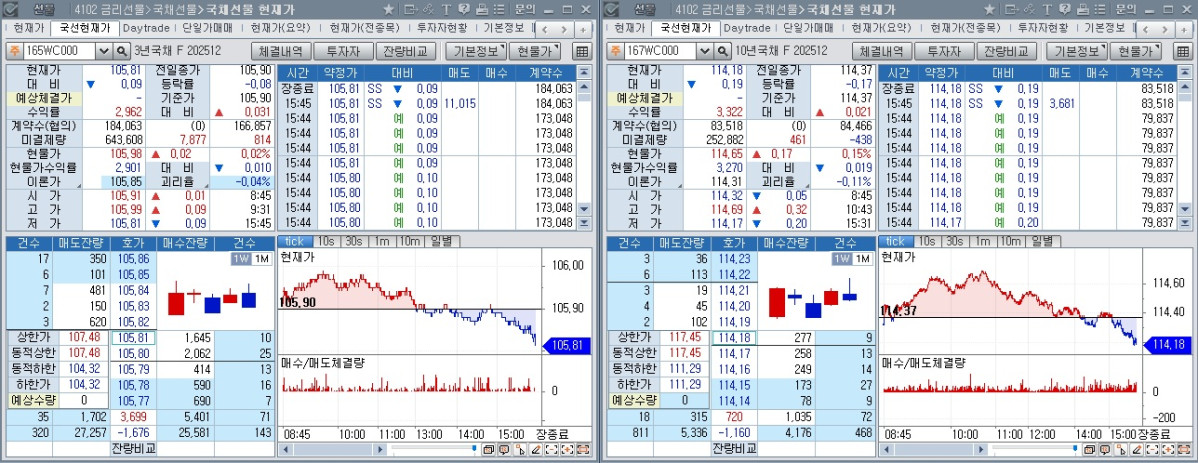
Task: Click the export arrow icon in left window title bar
Action: [410, 10]
